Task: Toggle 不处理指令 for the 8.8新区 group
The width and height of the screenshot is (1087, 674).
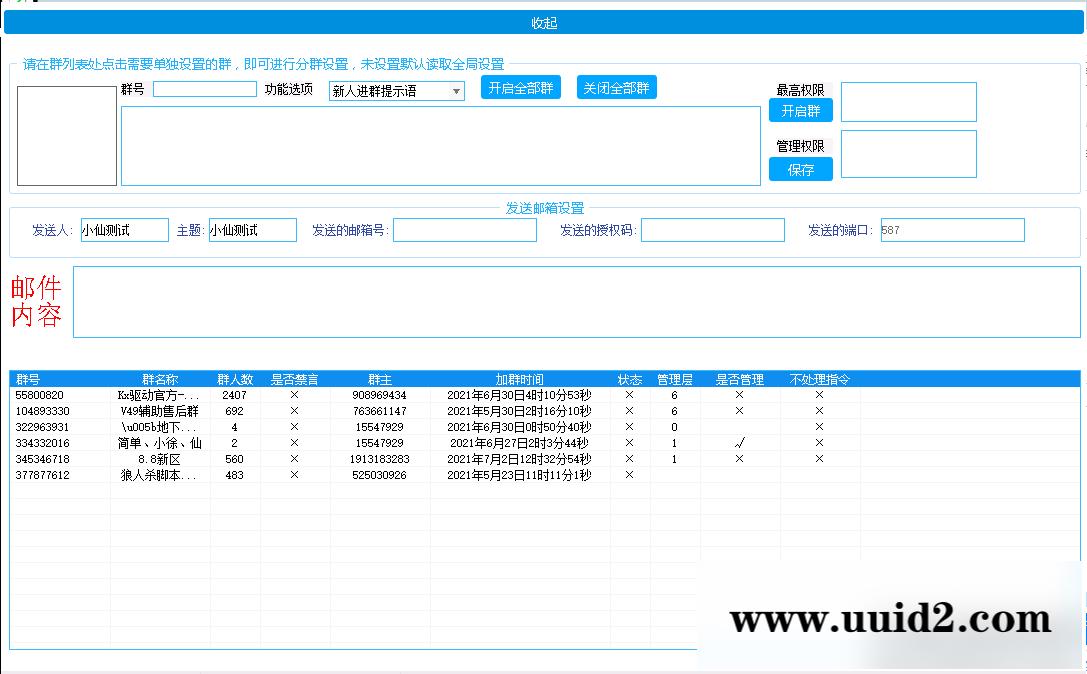Action: pyautogui.click(x=817, y=459)
